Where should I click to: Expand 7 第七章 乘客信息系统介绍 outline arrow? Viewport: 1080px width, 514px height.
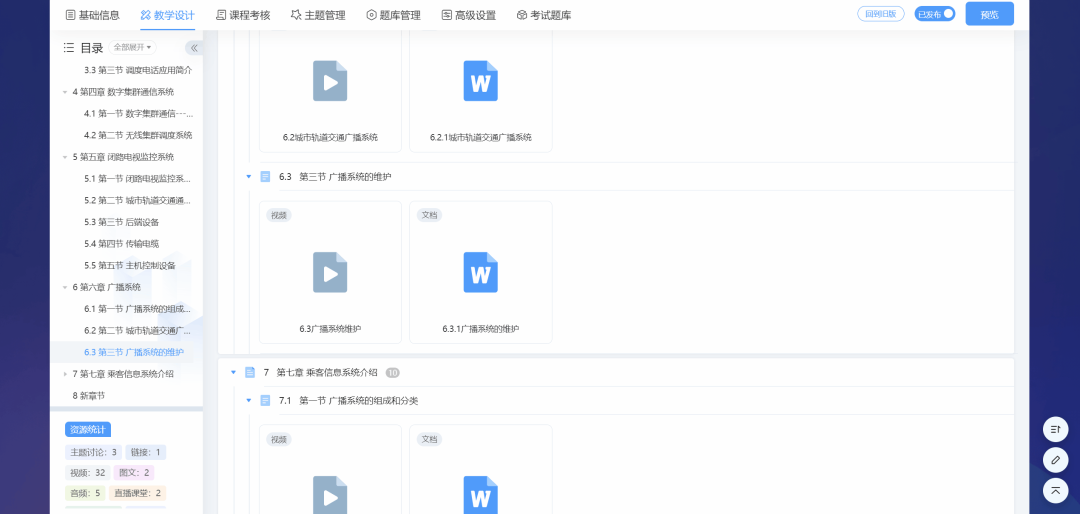(65, 374)
